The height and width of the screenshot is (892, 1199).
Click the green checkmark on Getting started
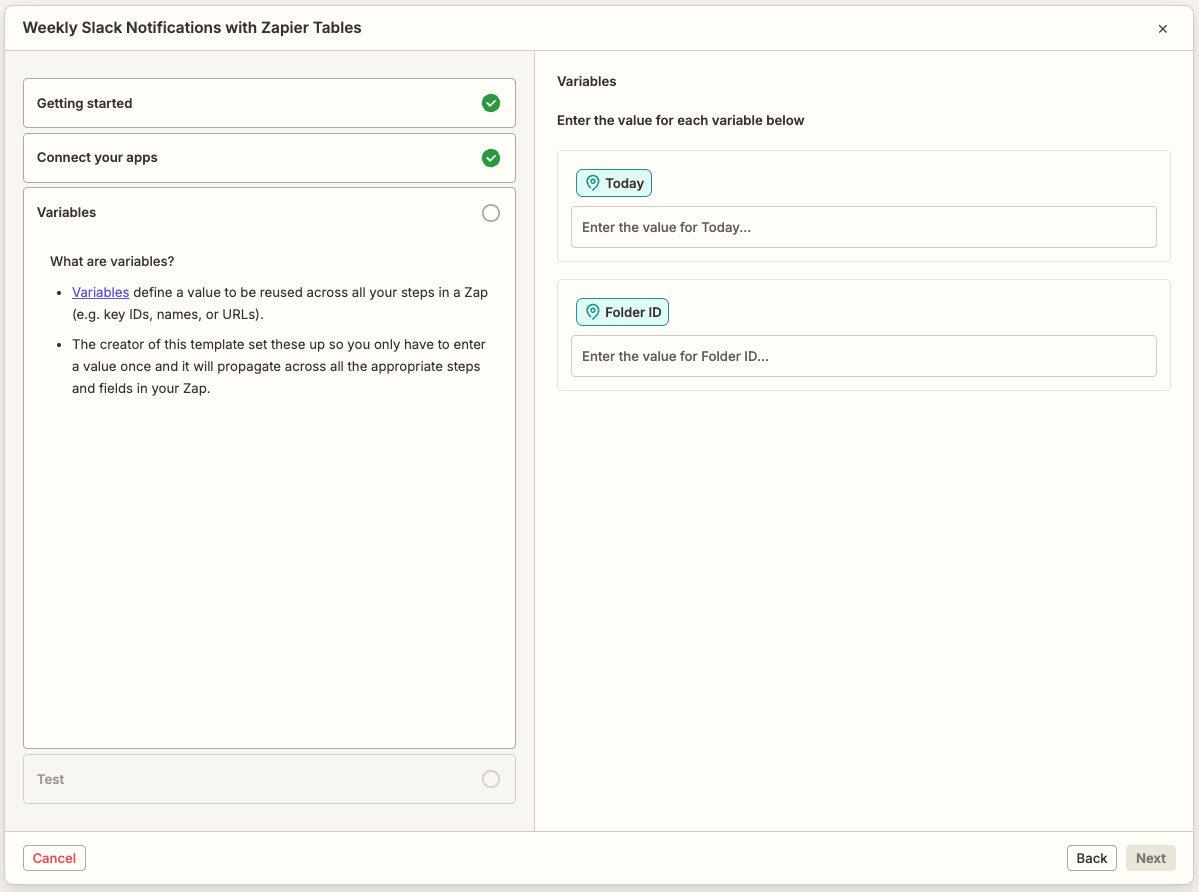tap(490, 103)
